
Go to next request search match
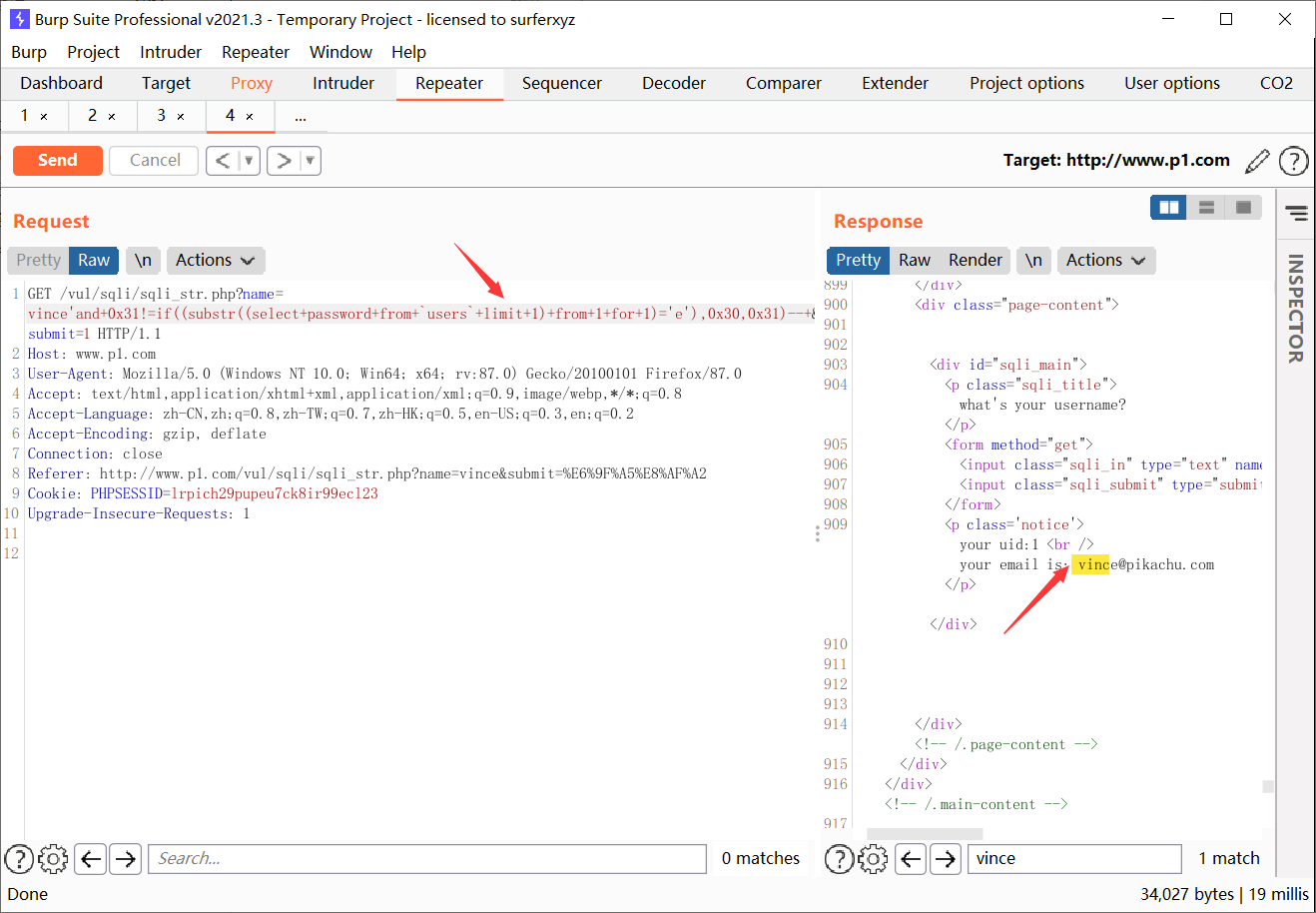[x=125, y=858]
